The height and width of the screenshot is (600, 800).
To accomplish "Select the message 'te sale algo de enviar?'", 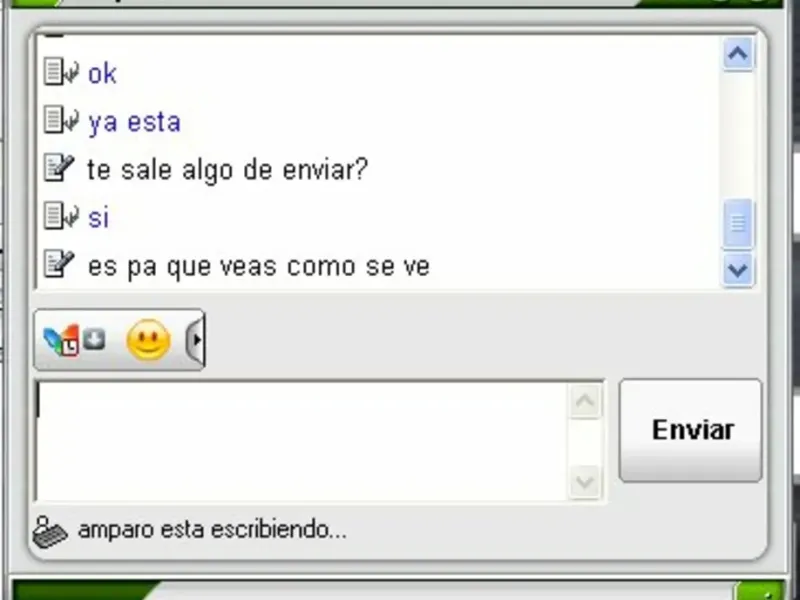I will pyautogui.click(x=228, y=170).
